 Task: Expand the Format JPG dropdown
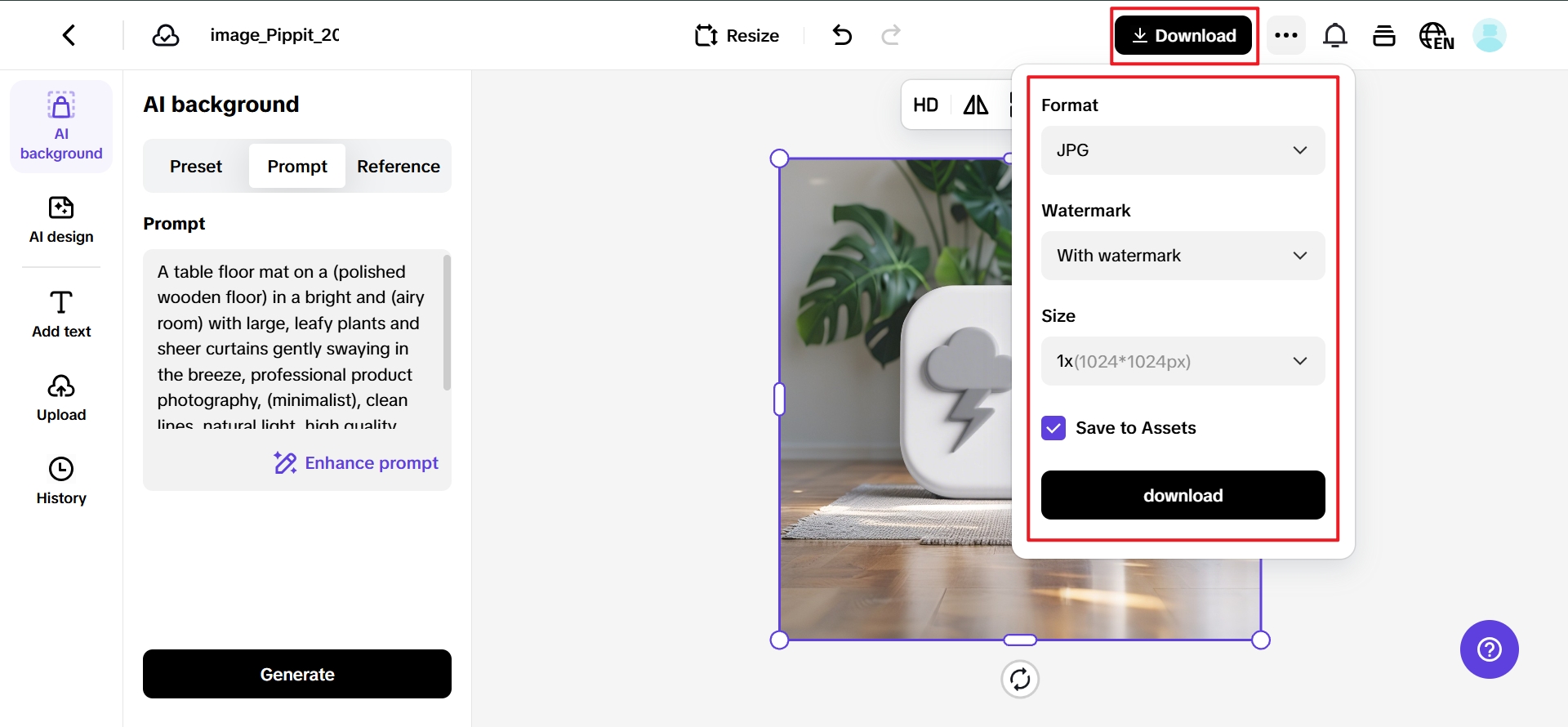[1183, 150]
